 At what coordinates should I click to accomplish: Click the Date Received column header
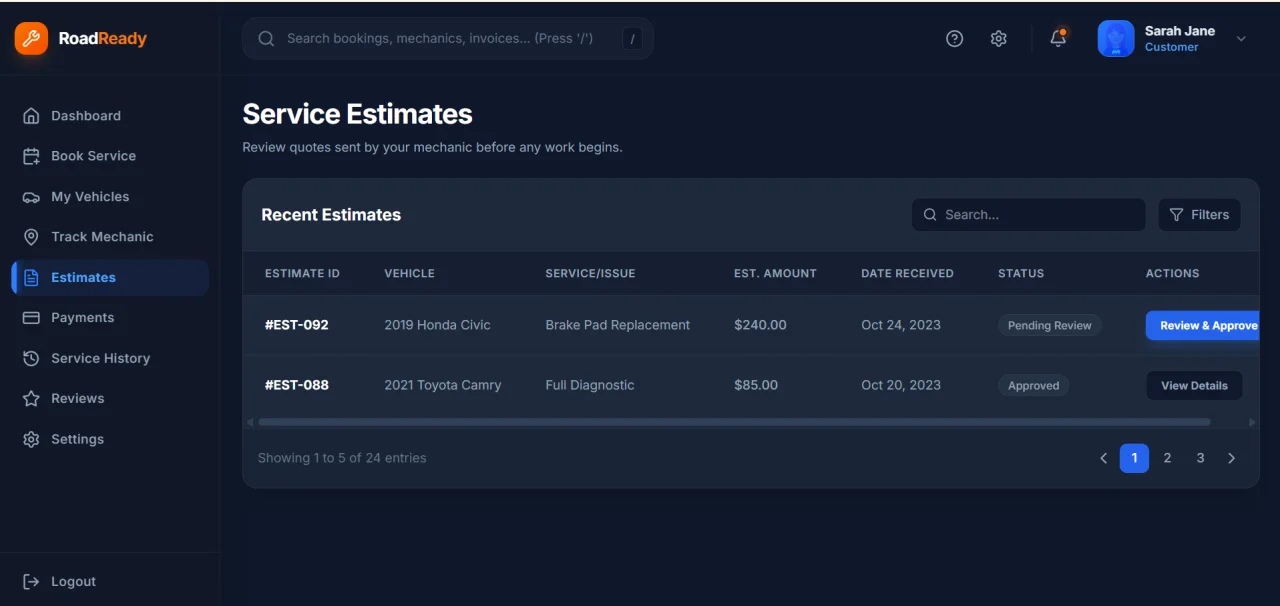coord(907,273)
